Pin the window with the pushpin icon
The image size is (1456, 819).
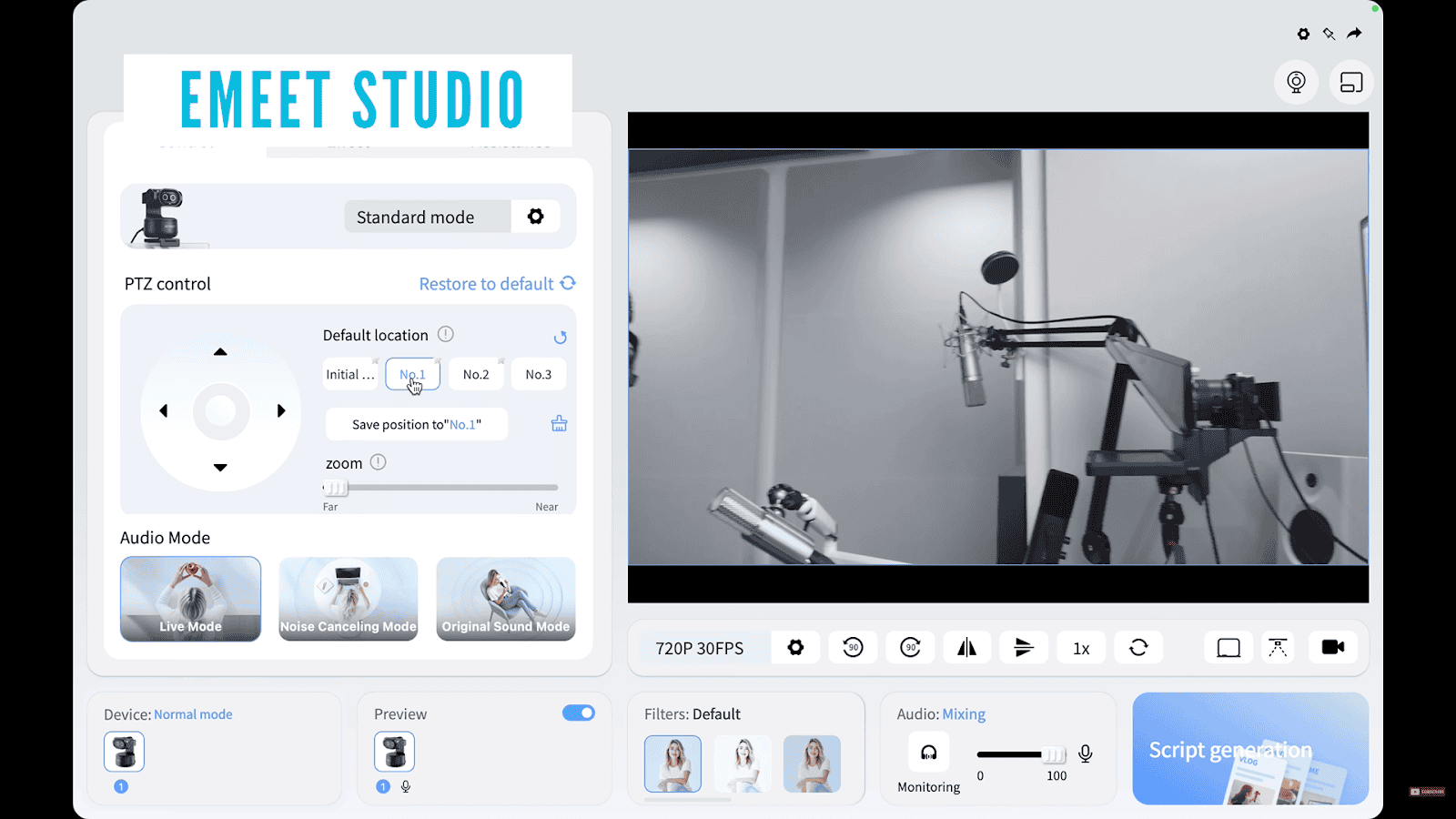coord(1329,34)
